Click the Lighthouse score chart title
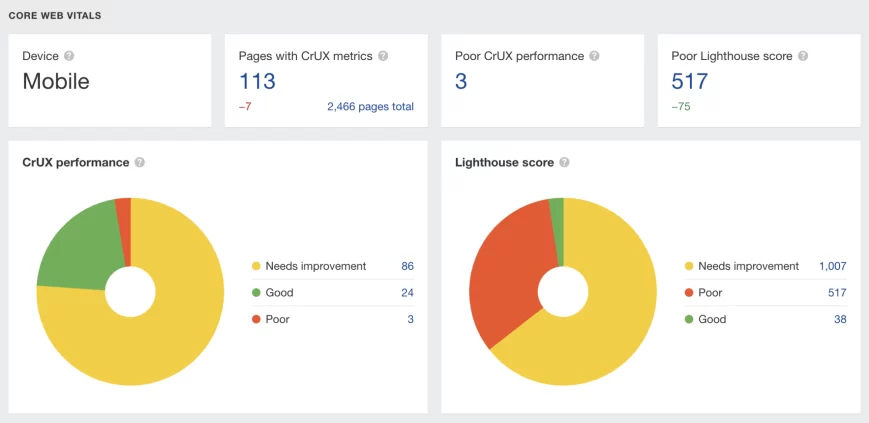Image resolution: width=869 pixels, height=423 pixels. pos(504,162)
